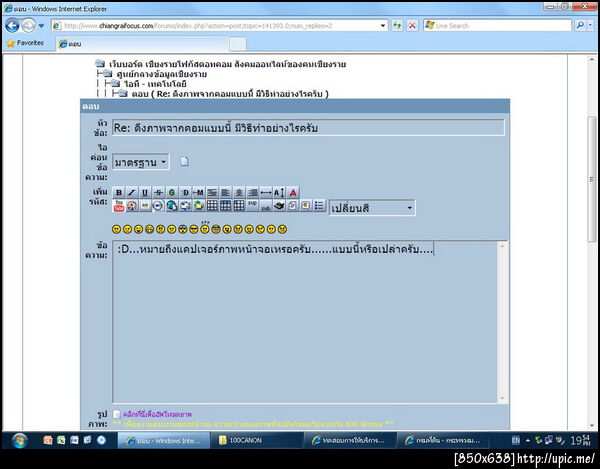Open the Windows Start orb
This screenshot has height=469, width=600.
click(x=19, y=441)
